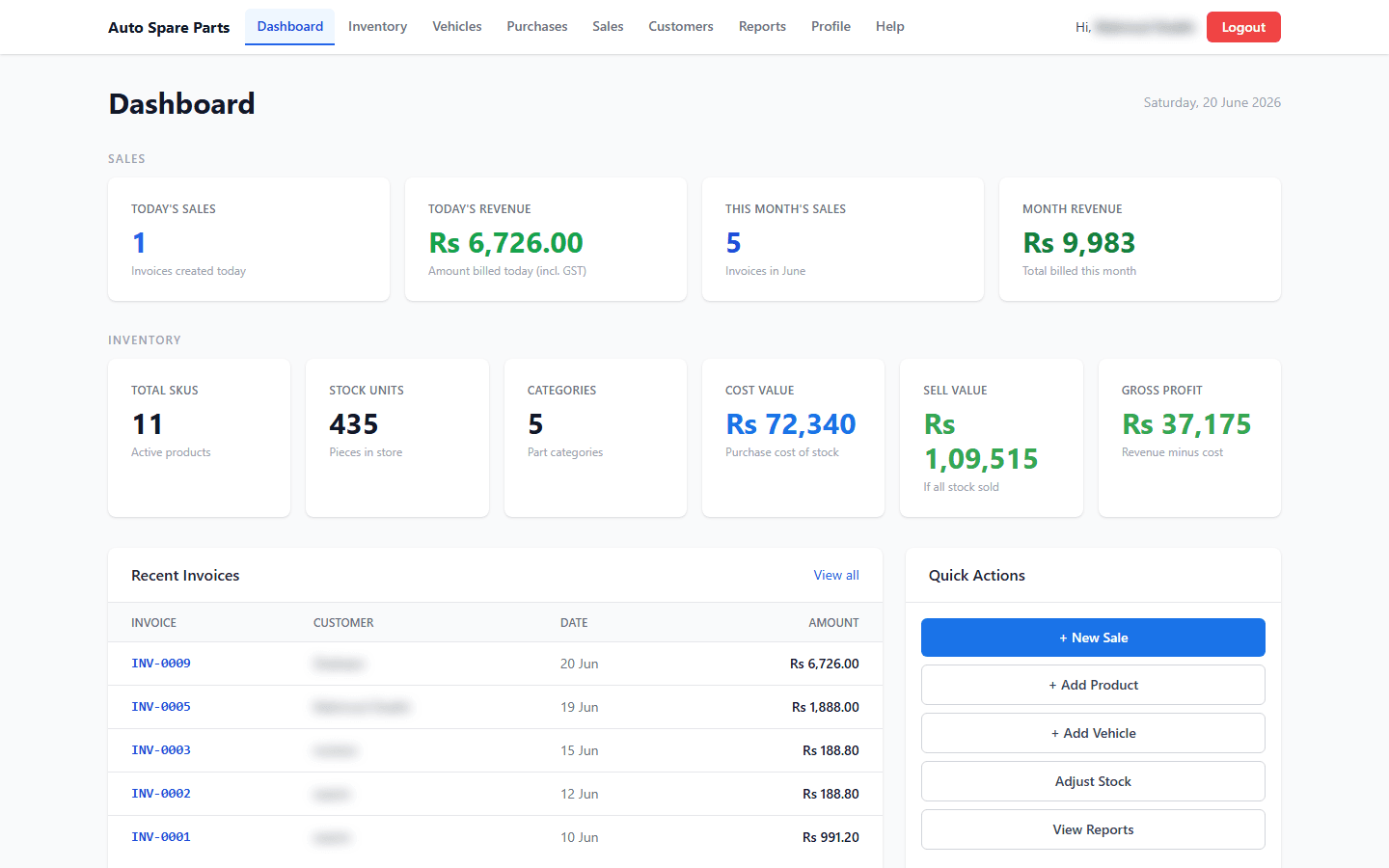
Task: Click the Stock Units count 435
Action: tap(354, 424)
